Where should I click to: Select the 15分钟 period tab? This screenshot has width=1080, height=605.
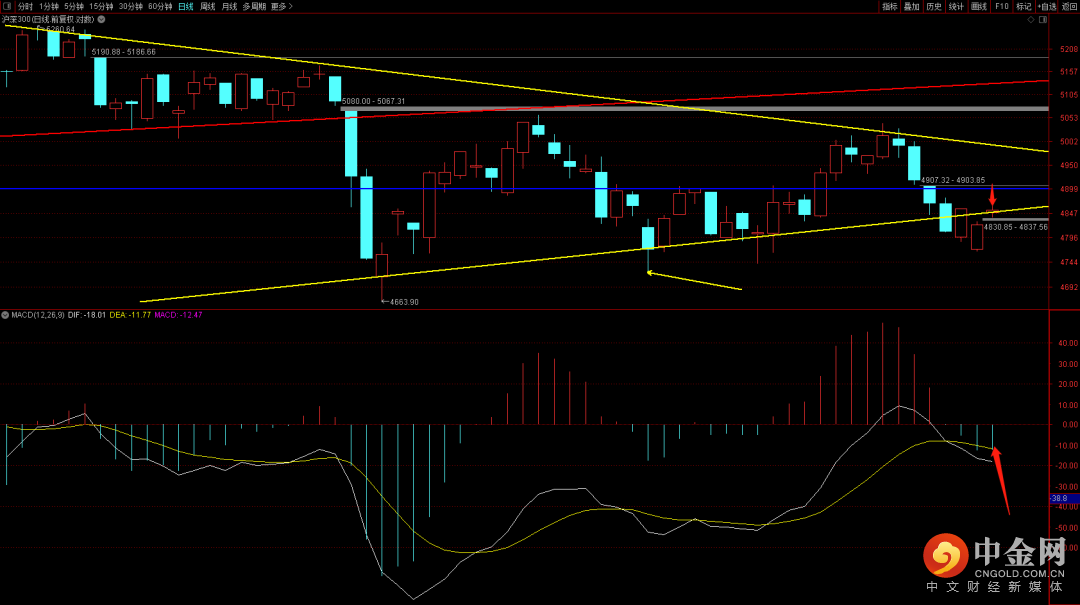101,6
